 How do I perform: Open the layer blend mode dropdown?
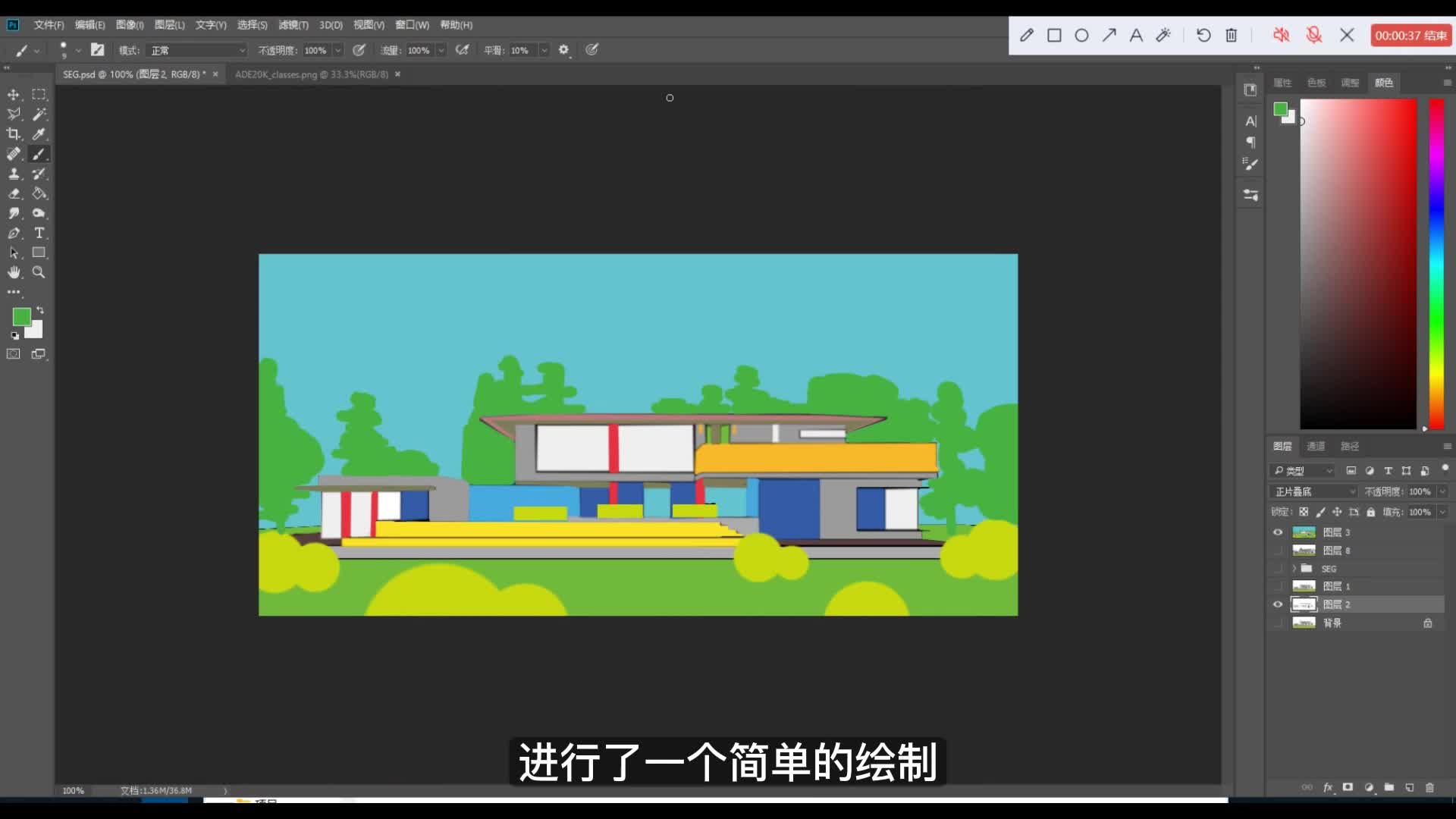pyautogui.click(x=1315, y=491)
